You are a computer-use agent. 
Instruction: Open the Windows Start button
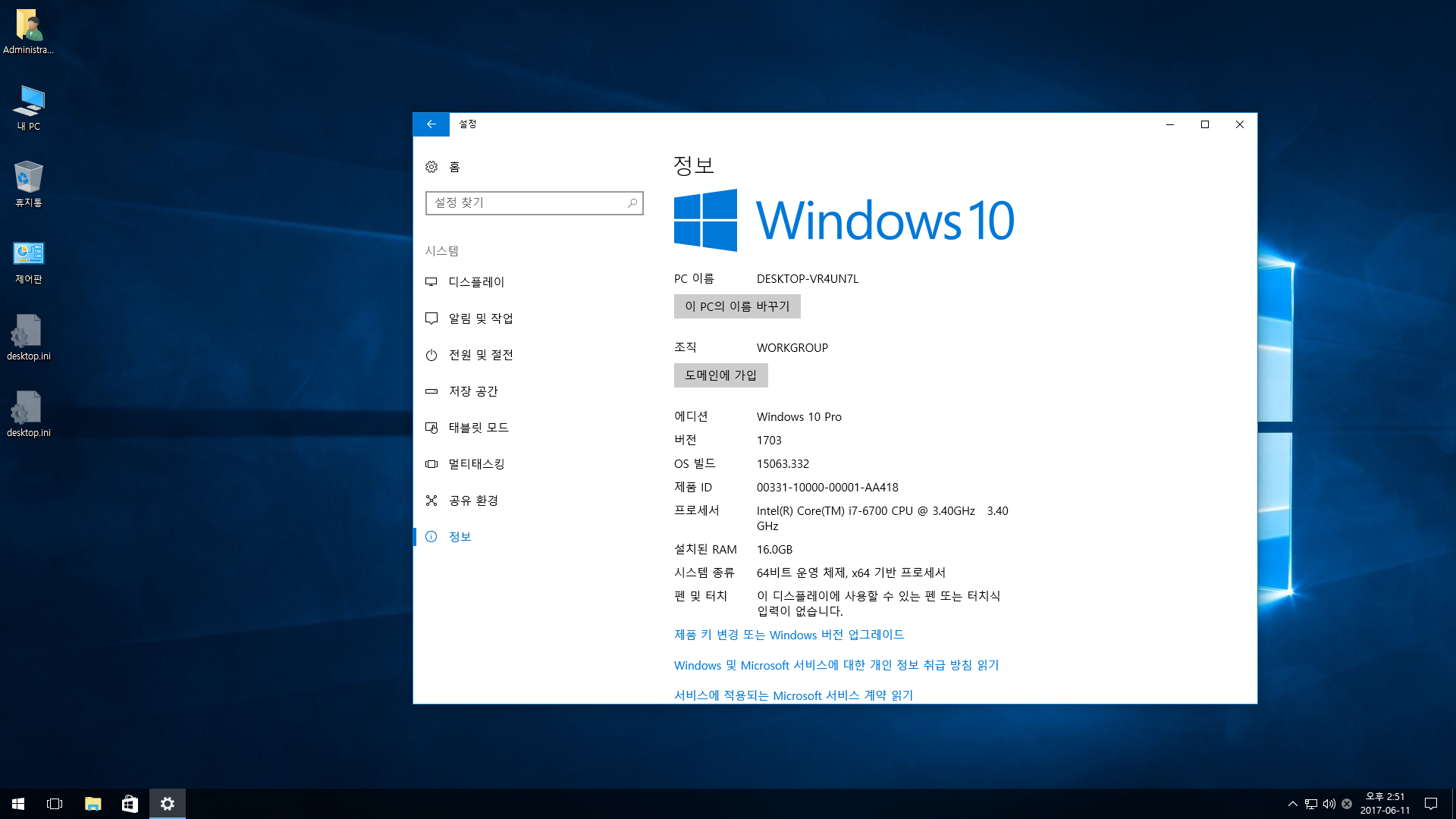tap(18, 804)
